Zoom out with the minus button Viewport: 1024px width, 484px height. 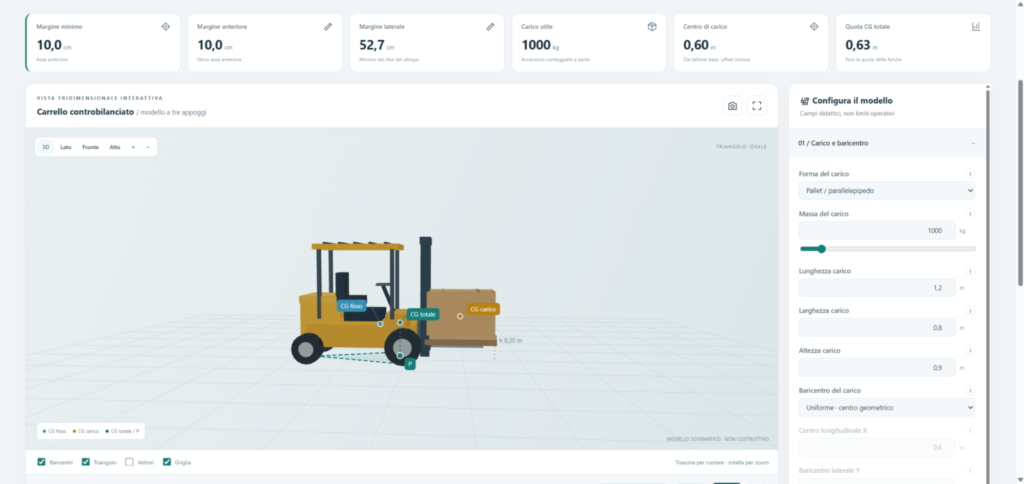148,147
